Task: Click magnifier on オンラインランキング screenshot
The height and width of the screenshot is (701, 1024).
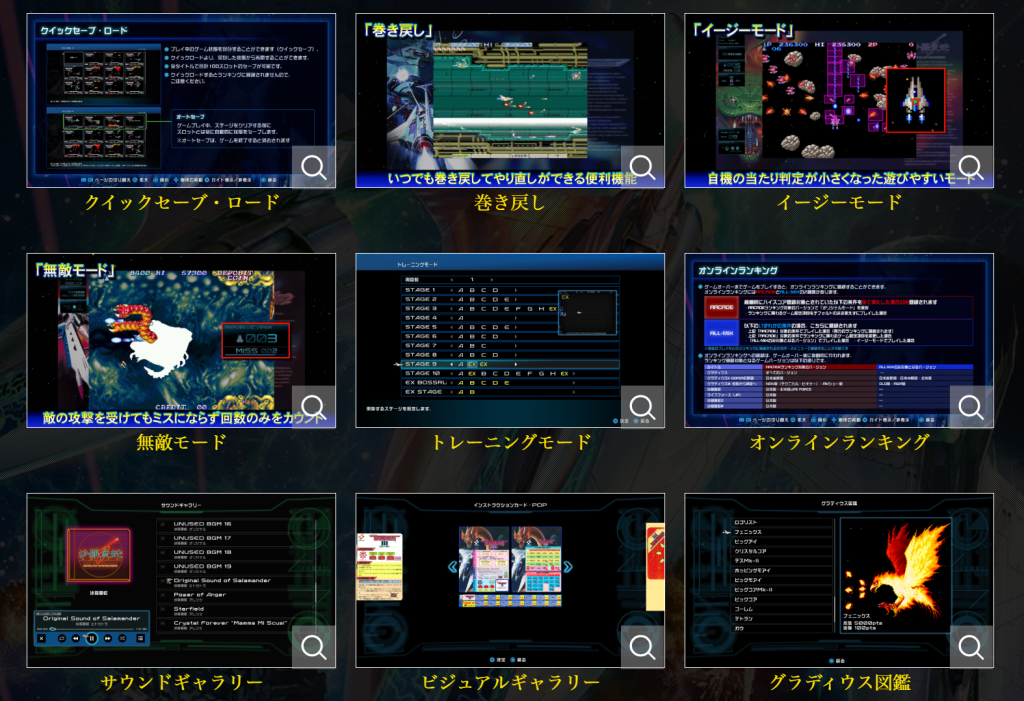Action: (971, 407)
